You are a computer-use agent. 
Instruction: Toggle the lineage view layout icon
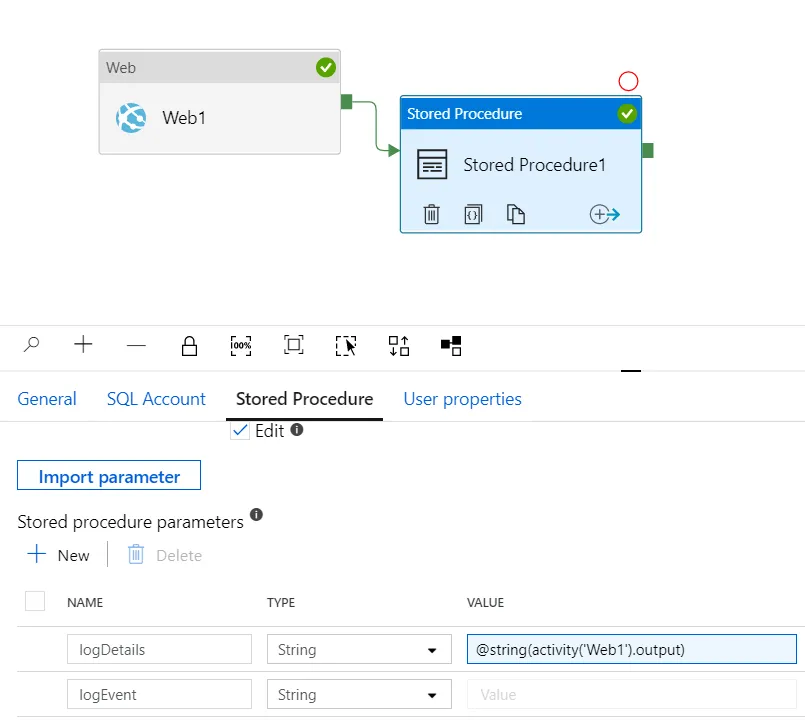pyautogui.click(x=451, y=346)
